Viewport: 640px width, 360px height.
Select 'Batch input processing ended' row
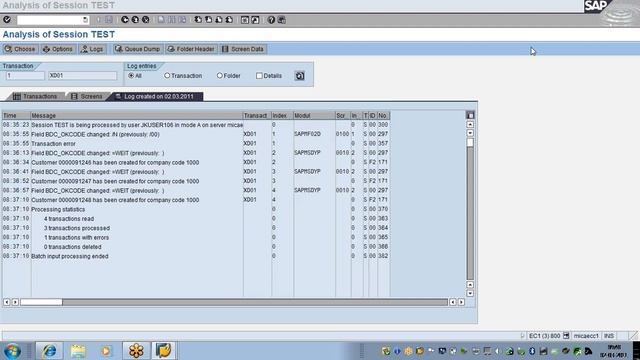coord(196,256)
